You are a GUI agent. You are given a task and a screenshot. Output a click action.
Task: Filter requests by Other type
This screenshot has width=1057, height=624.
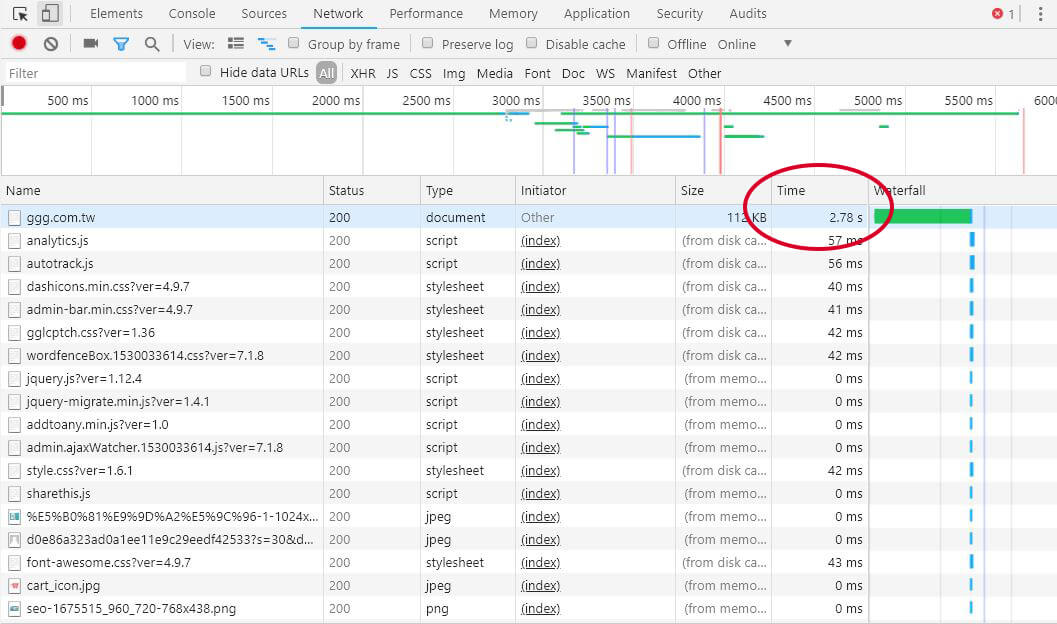point(704,73)
